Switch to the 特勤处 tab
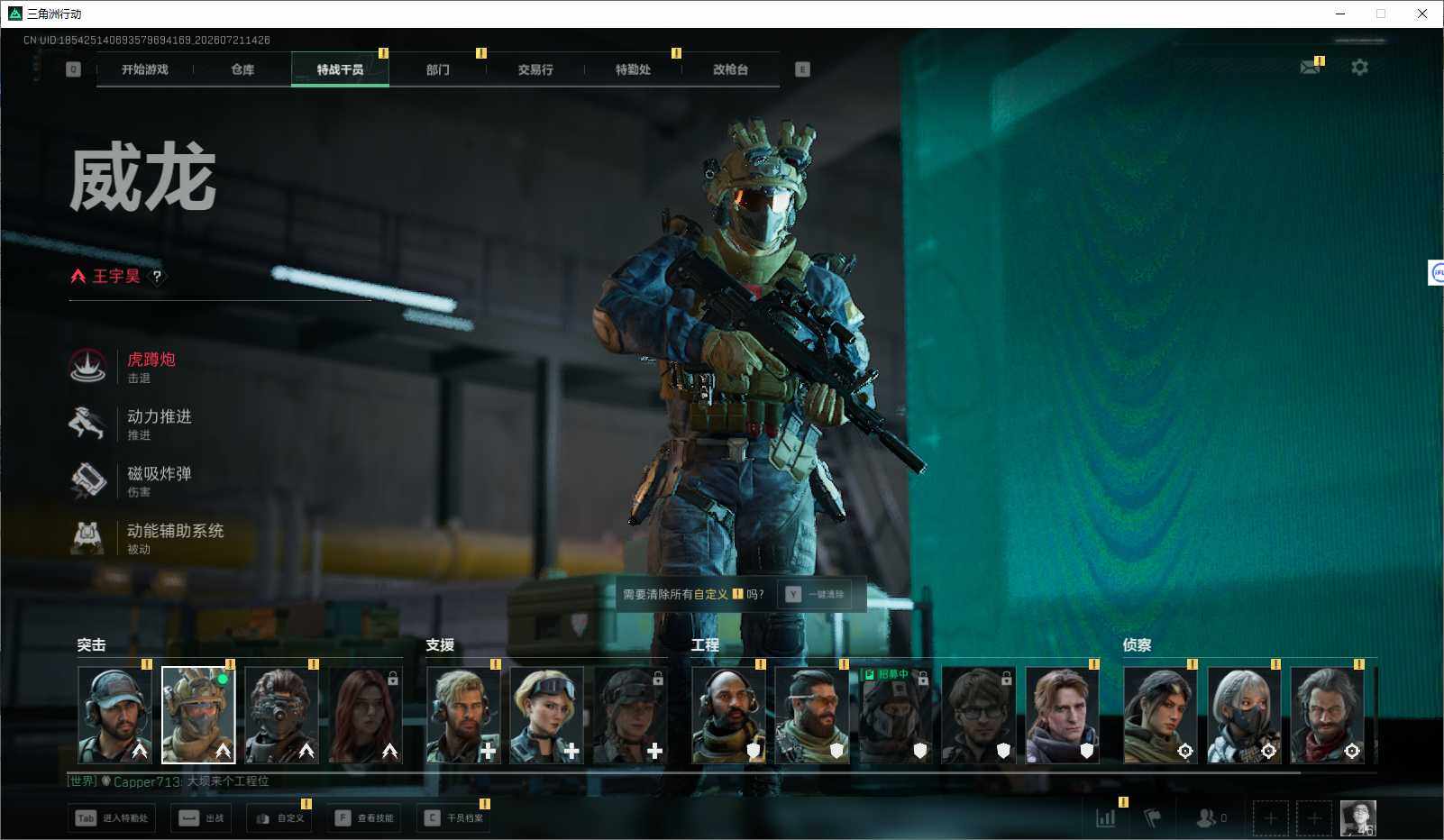 (x=633, y=69)
